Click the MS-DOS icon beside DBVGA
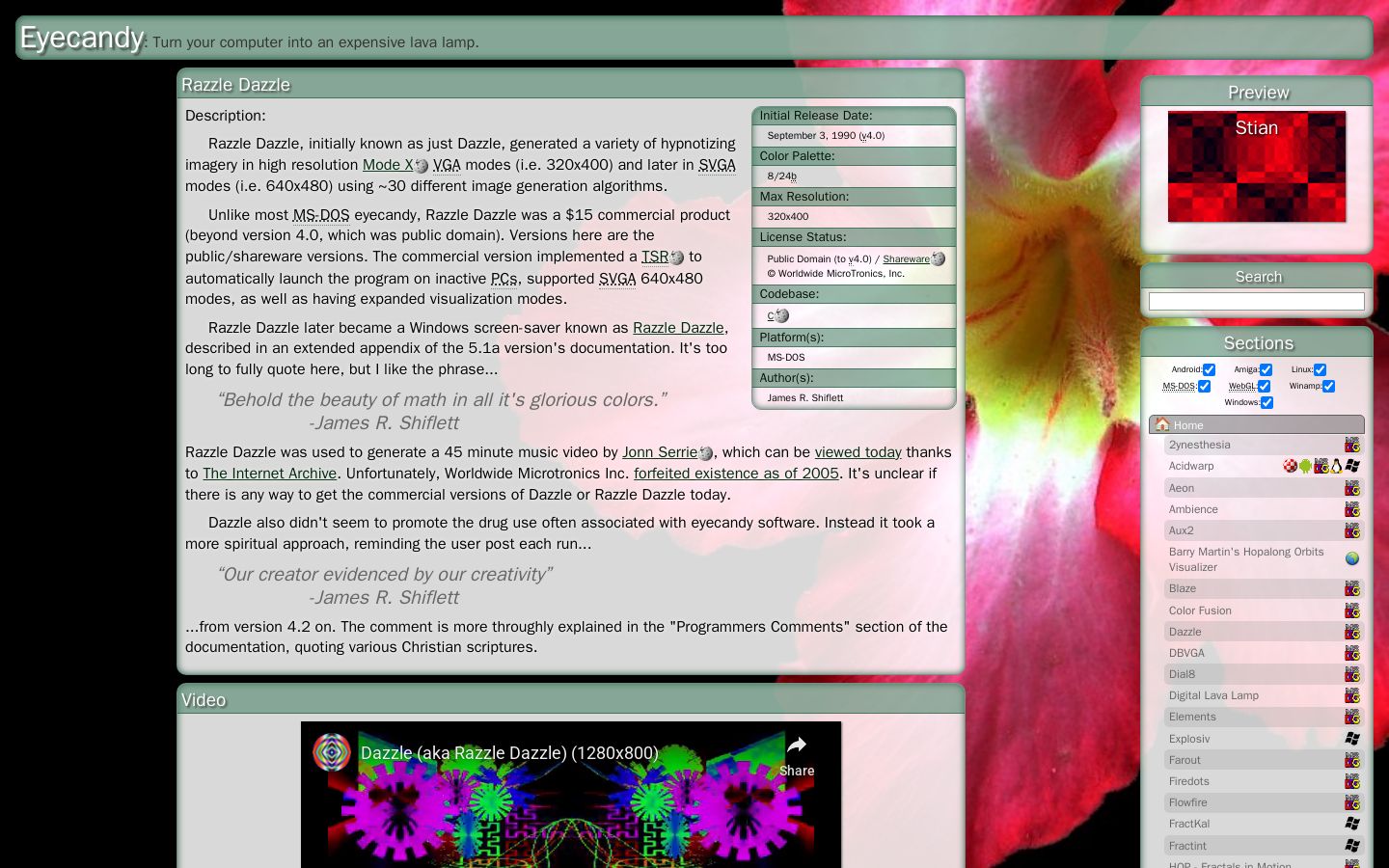This screenshot has height=868, width=1389. [1352, 653]
